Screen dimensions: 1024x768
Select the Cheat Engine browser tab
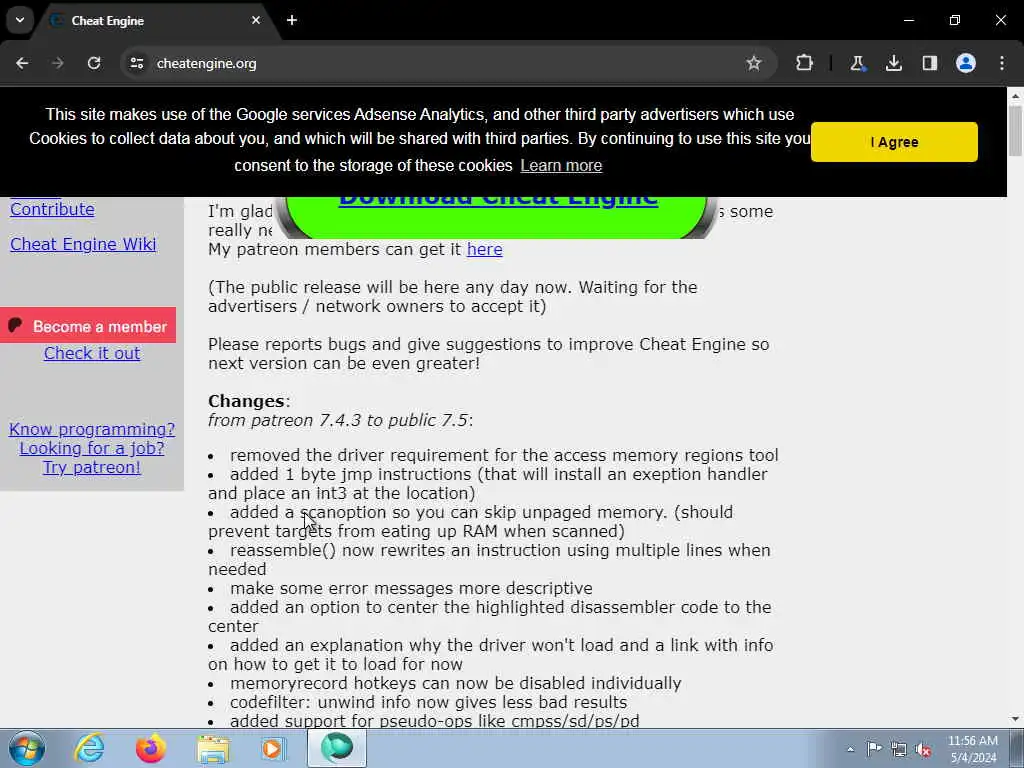157,20
